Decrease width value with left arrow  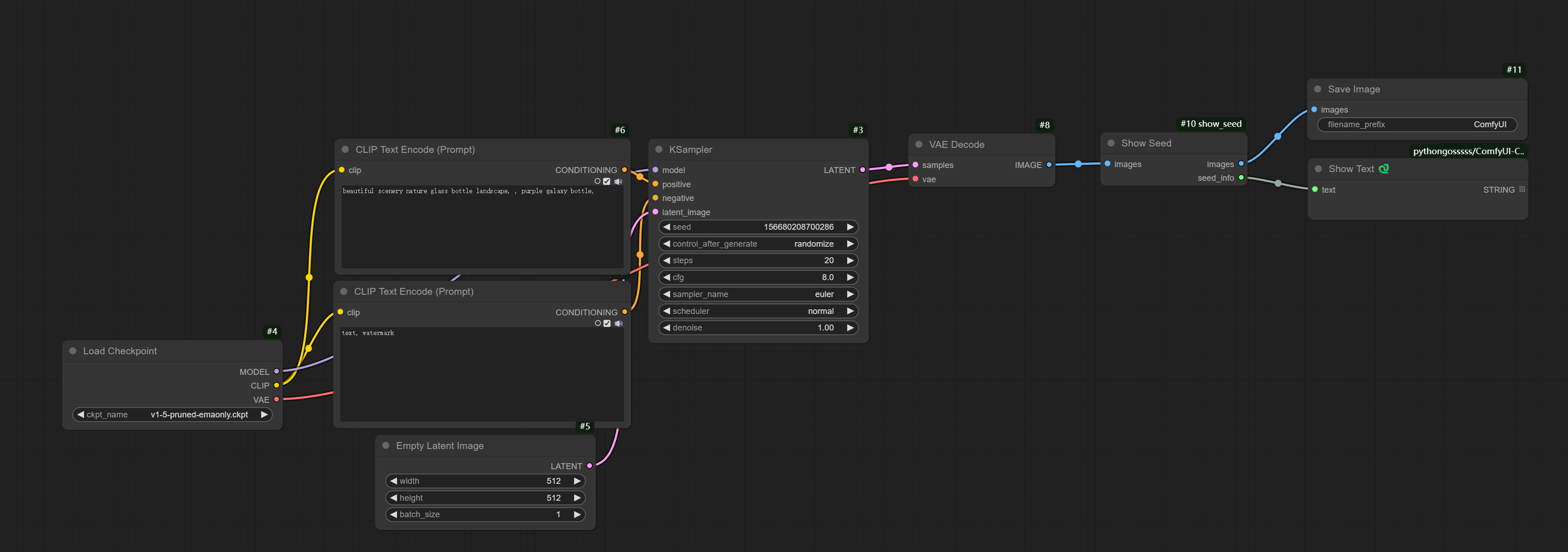coord(394,481)
